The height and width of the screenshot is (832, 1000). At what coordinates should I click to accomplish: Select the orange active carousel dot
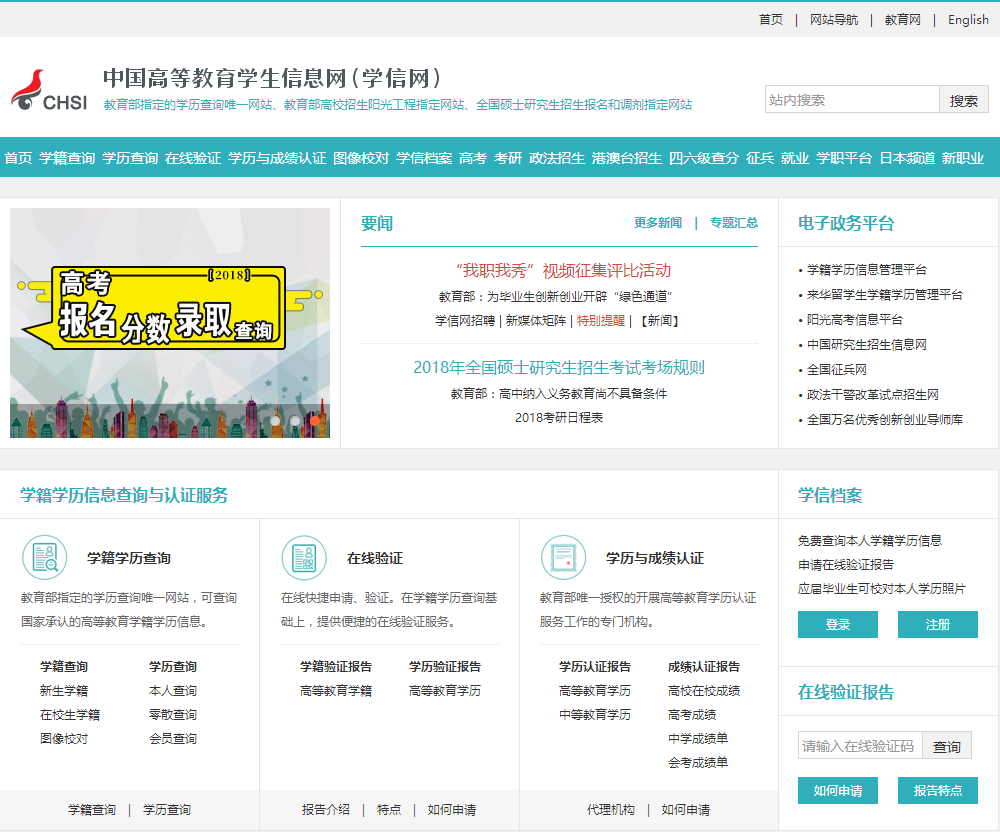pos(315,421)
